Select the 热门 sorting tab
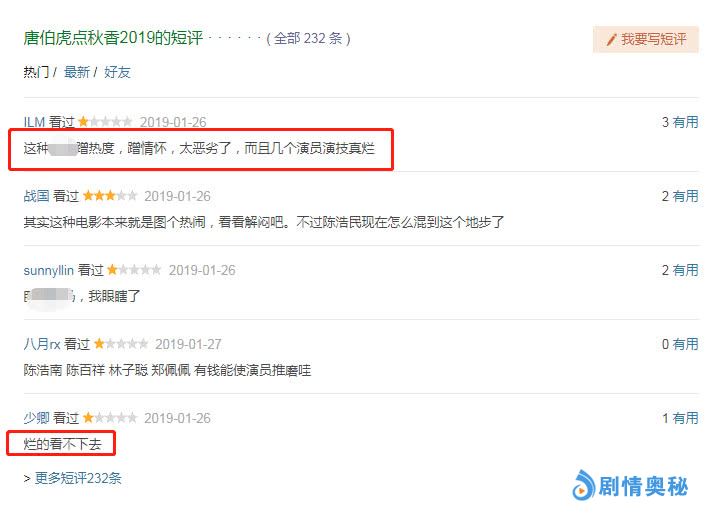 tap(37, 72)
